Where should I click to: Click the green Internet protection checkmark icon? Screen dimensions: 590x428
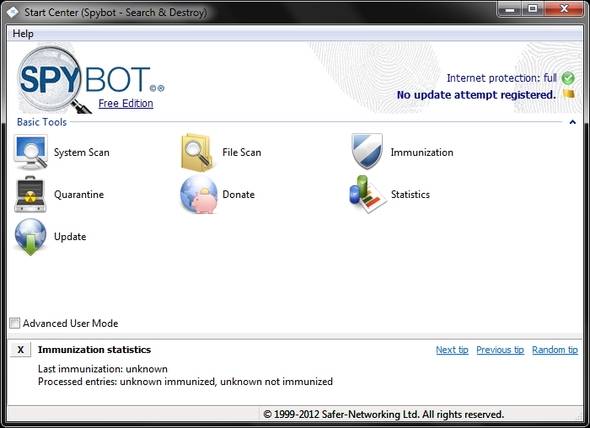point(568,78)
